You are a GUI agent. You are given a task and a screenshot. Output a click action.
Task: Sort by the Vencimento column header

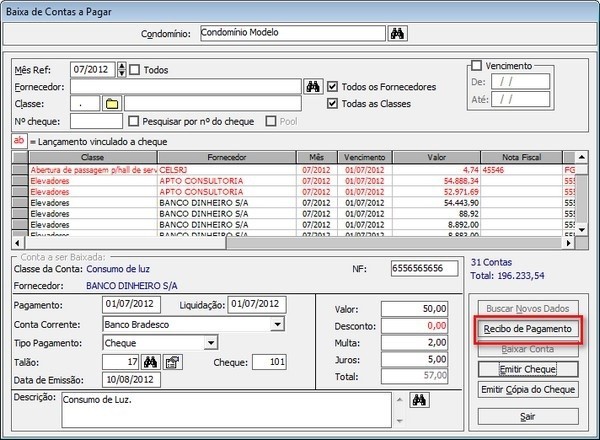364,158
